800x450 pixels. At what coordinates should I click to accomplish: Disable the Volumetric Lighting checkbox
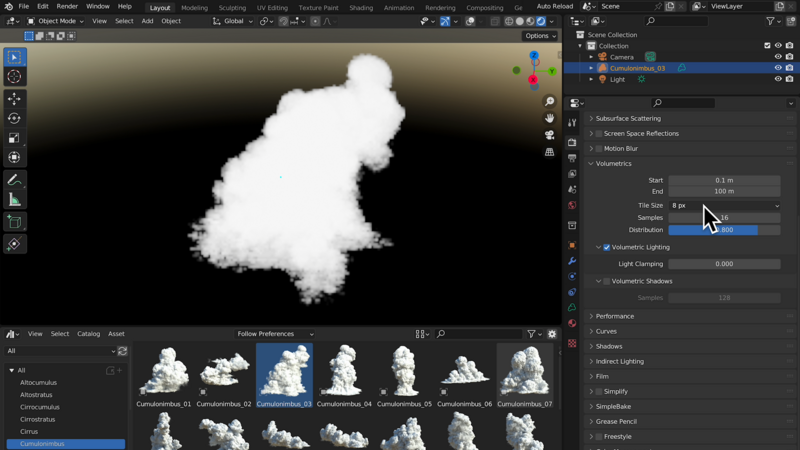coord(607,247)
